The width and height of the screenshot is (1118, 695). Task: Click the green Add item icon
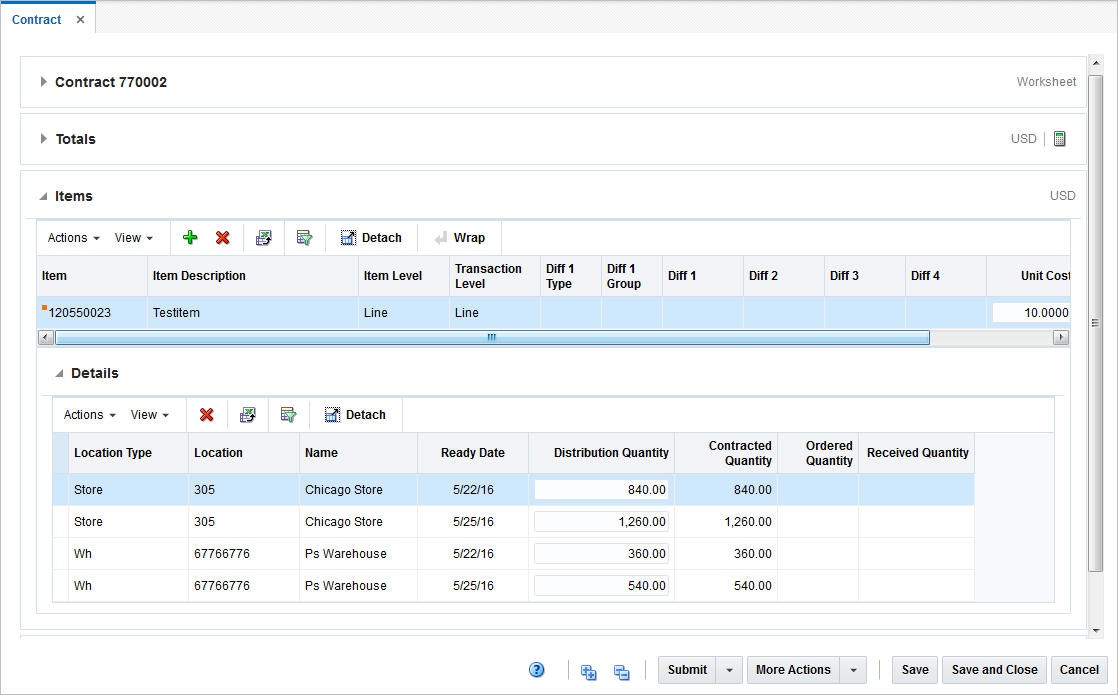pos(190,238)
